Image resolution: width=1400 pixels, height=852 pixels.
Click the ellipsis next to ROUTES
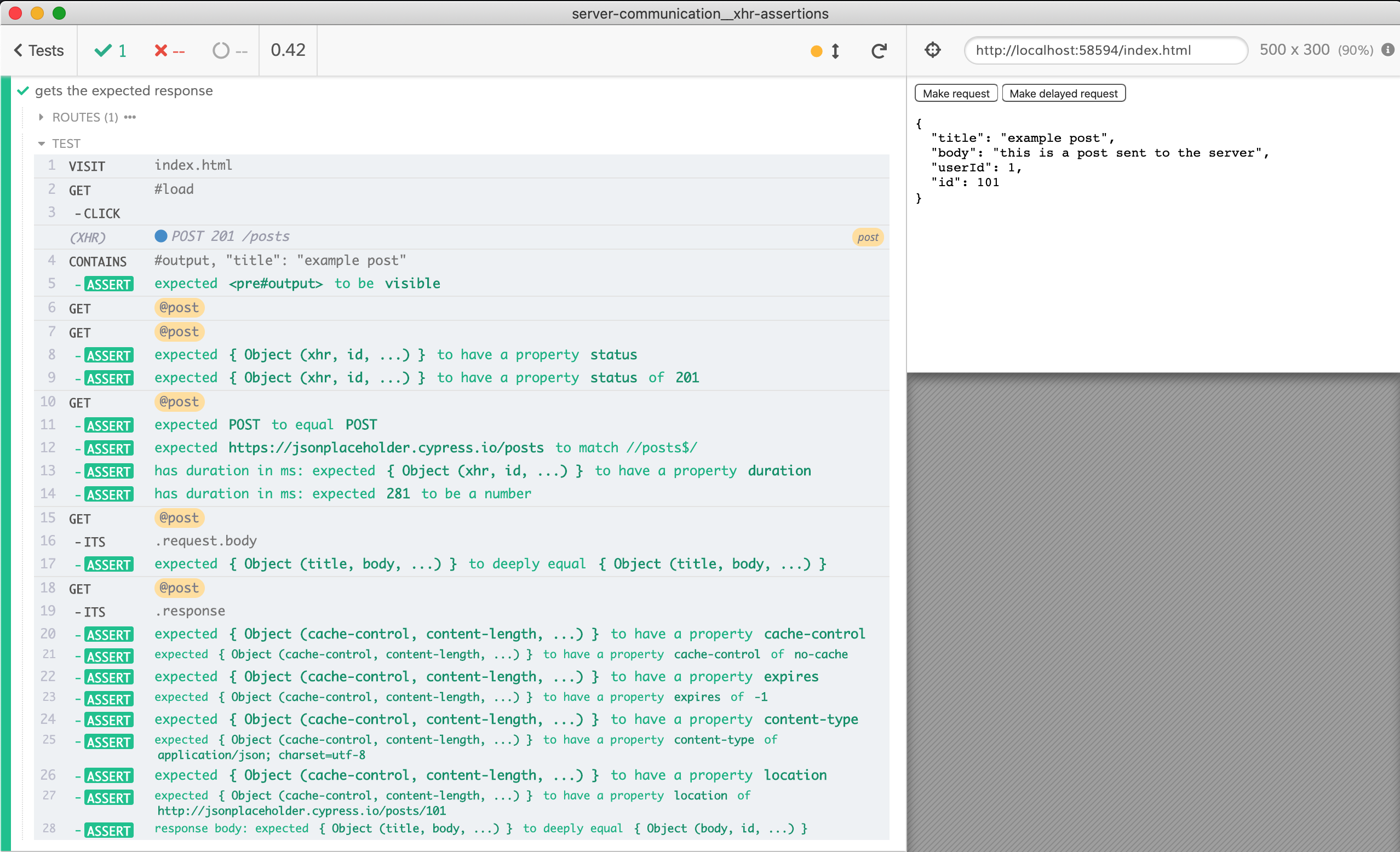point(130,117)
